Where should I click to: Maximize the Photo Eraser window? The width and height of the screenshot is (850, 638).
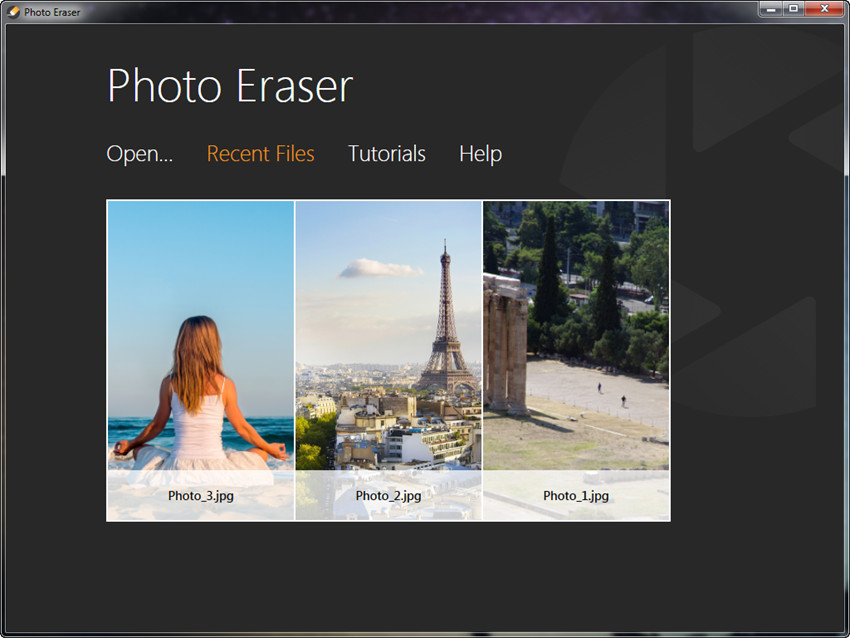[794, 9]
